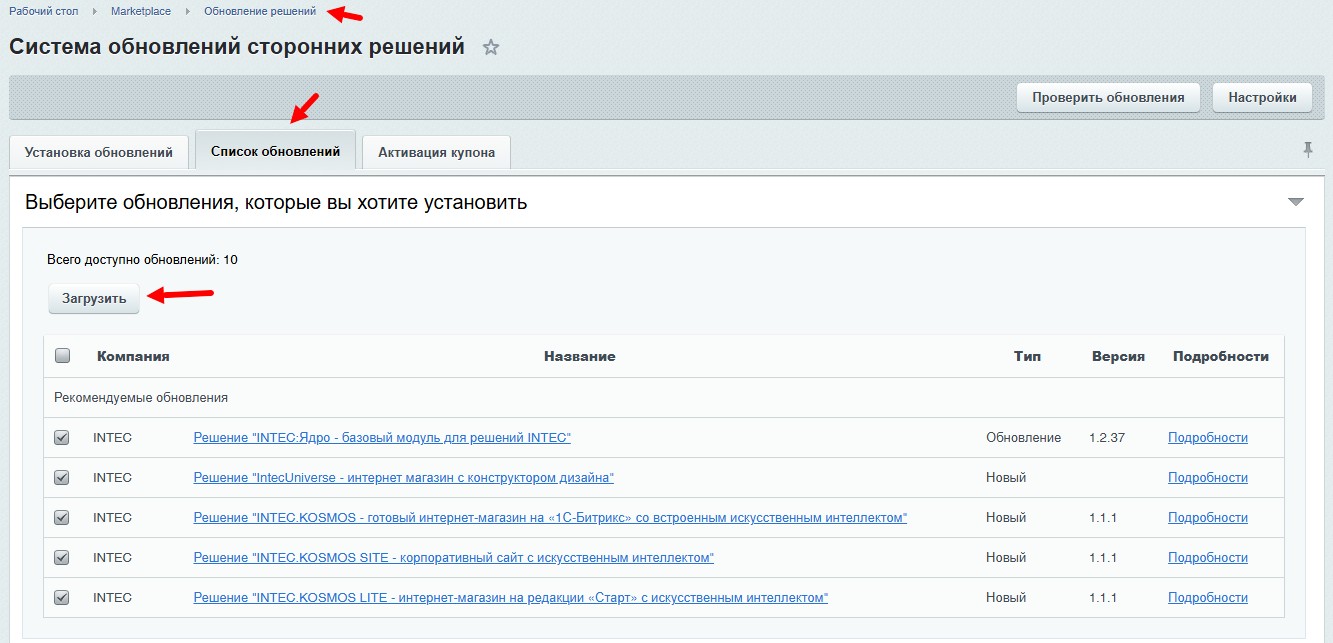Open the INTEC.KOSMOS SITE корпоративный сайт link

point(453,557)
